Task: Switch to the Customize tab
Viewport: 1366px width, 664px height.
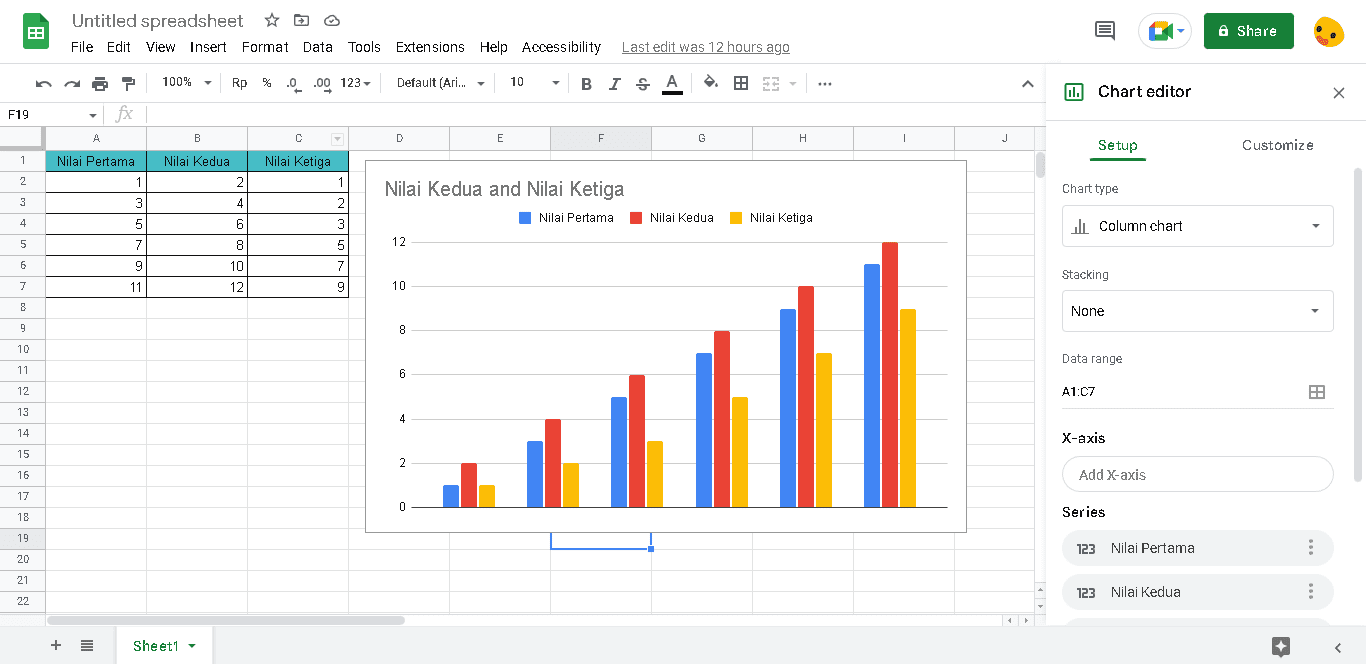Action: click(x=1277, y=145)
